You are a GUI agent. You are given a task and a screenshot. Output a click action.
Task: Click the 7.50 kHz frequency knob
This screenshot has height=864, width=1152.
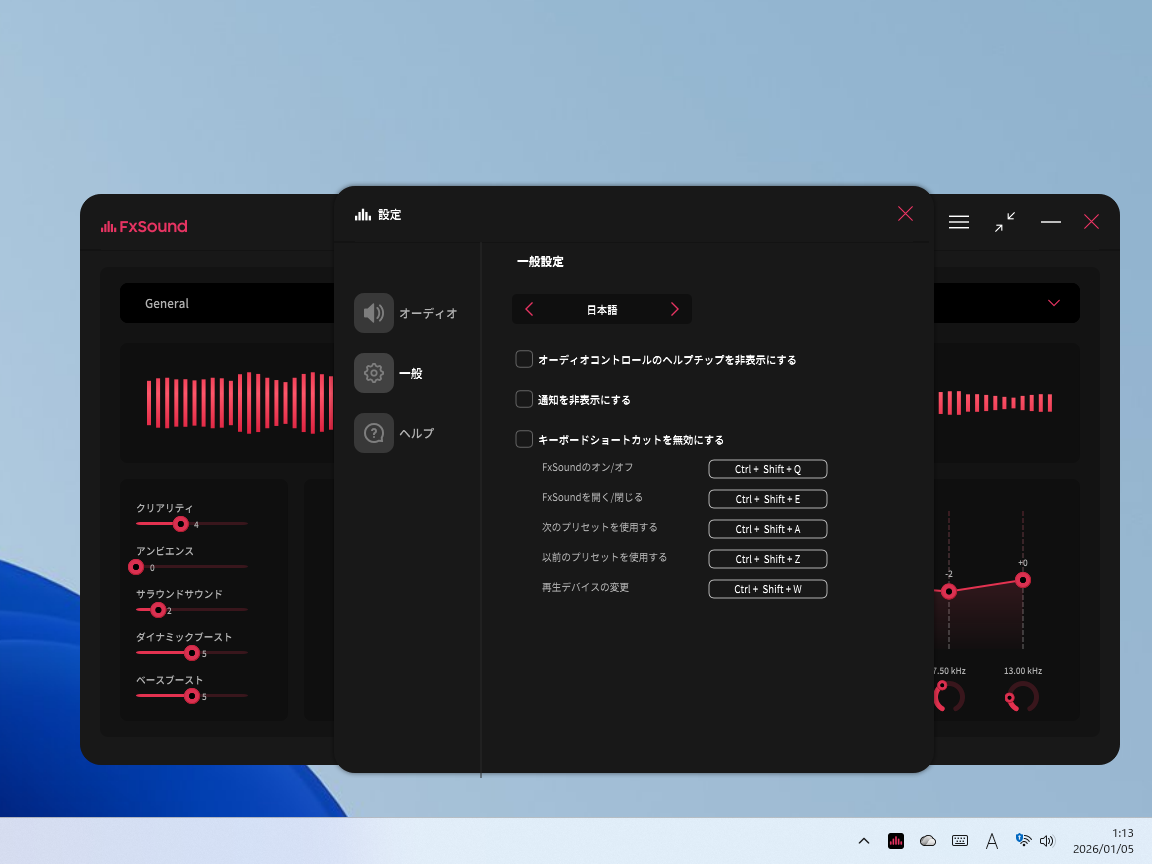tap(949, 696)
